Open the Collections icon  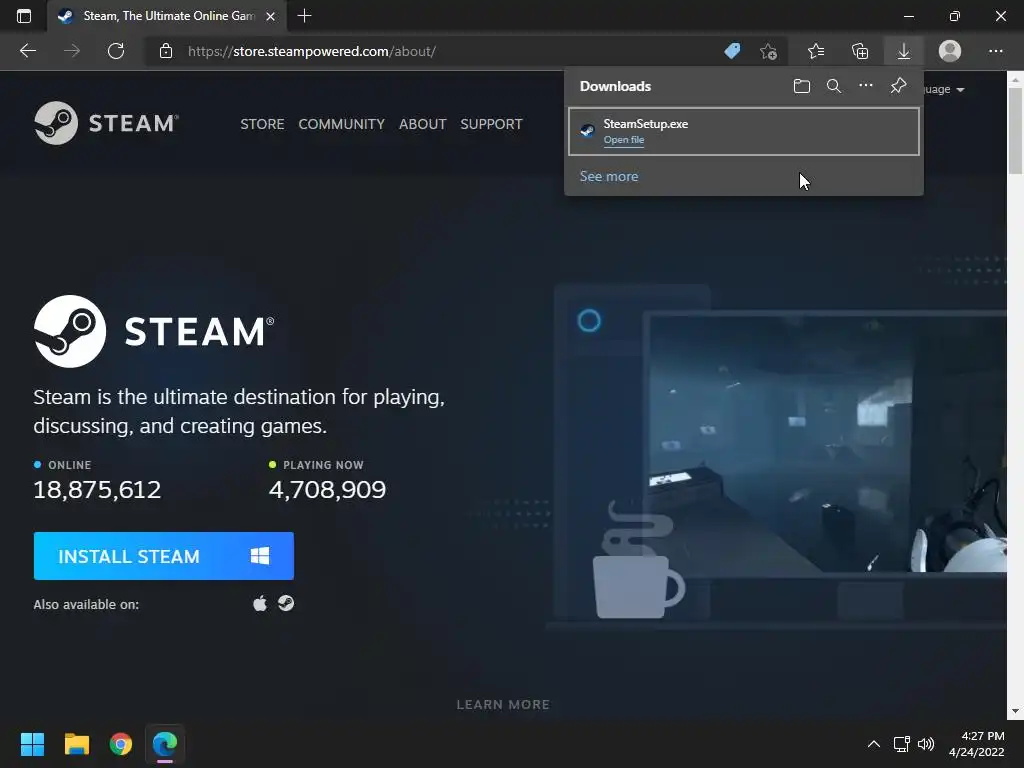click(860, 51)
